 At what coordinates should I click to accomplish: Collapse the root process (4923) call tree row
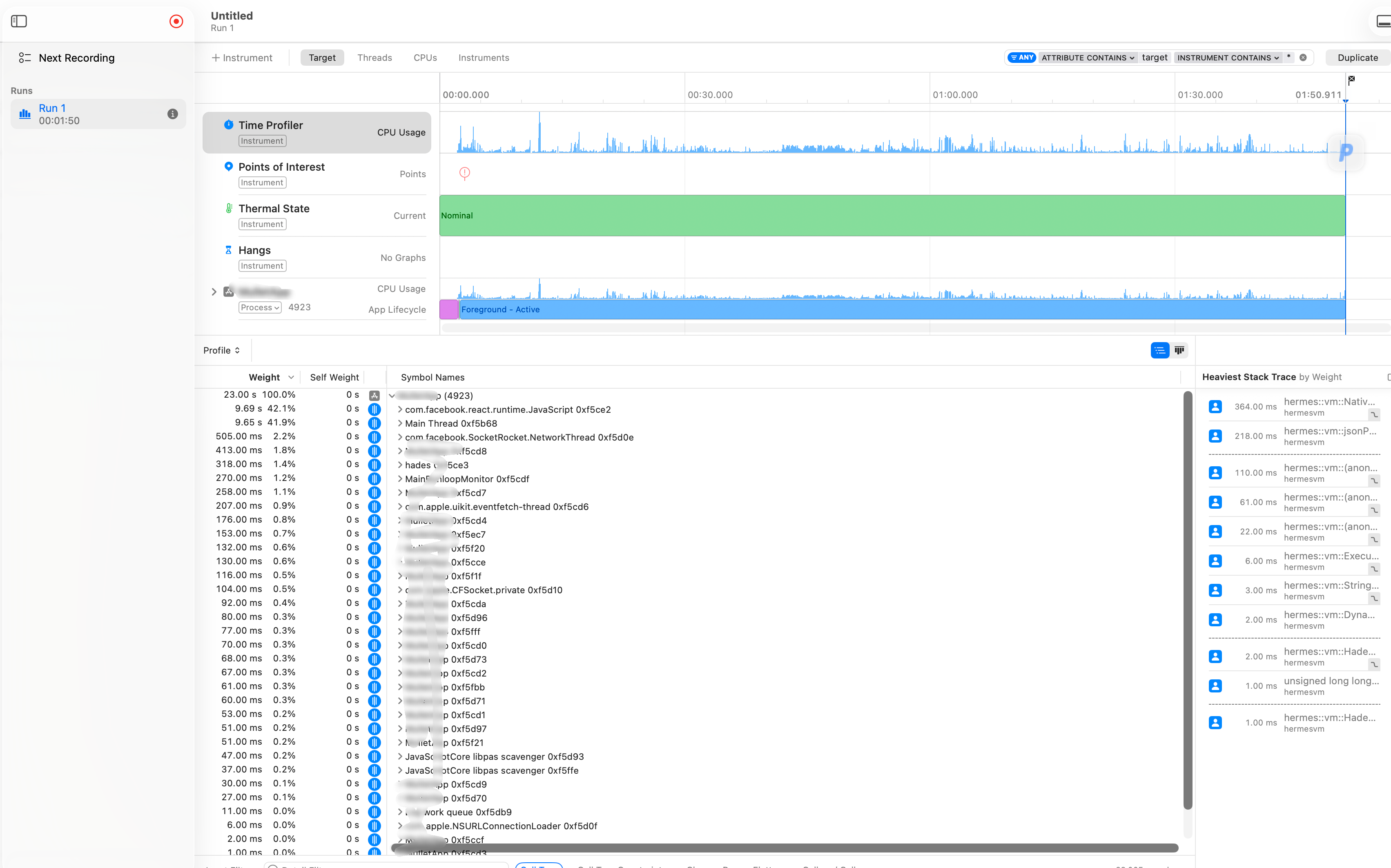(392, 396)
